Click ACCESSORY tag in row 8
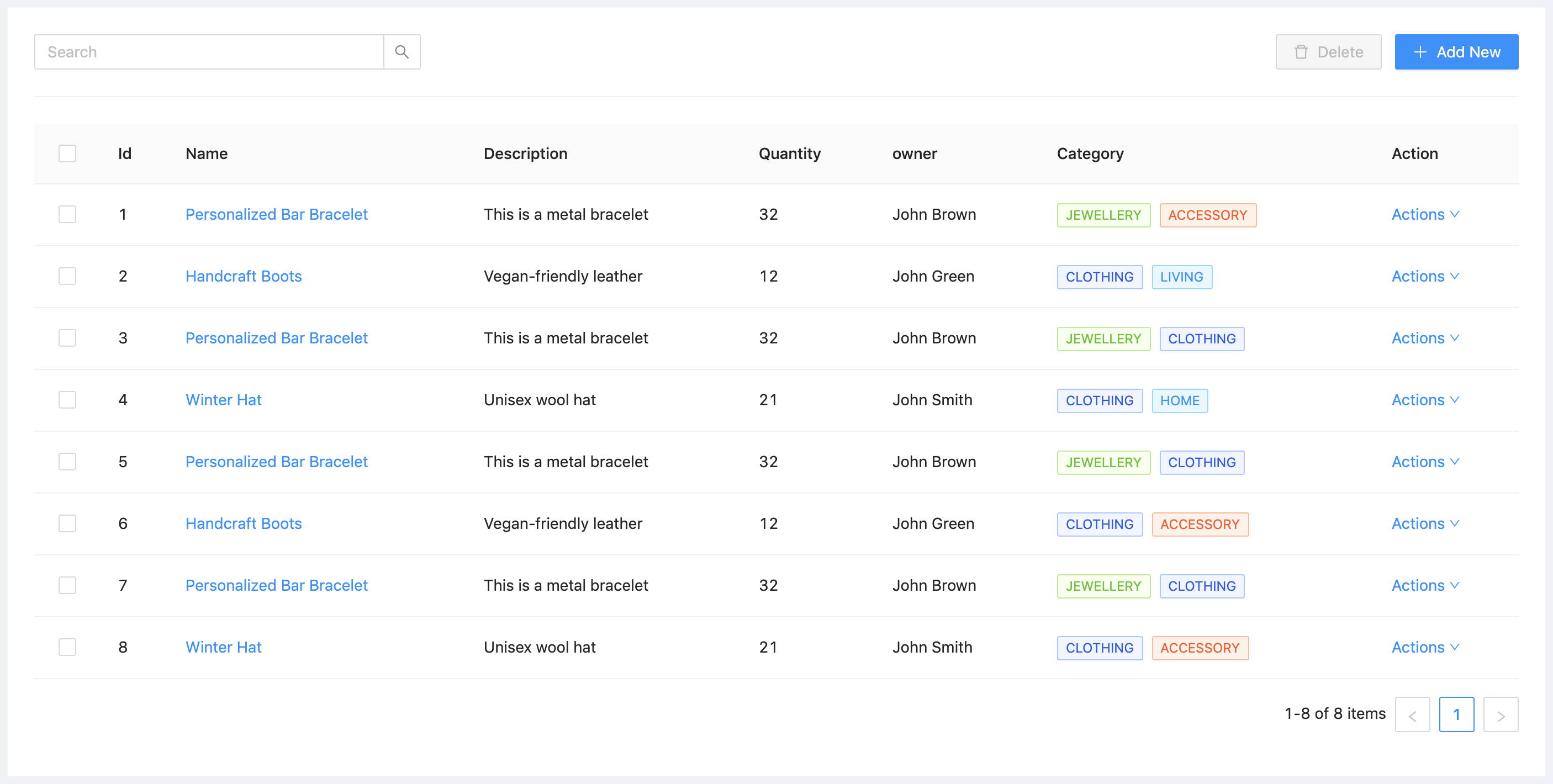1553x784 pixels. tap(1199, 648)
